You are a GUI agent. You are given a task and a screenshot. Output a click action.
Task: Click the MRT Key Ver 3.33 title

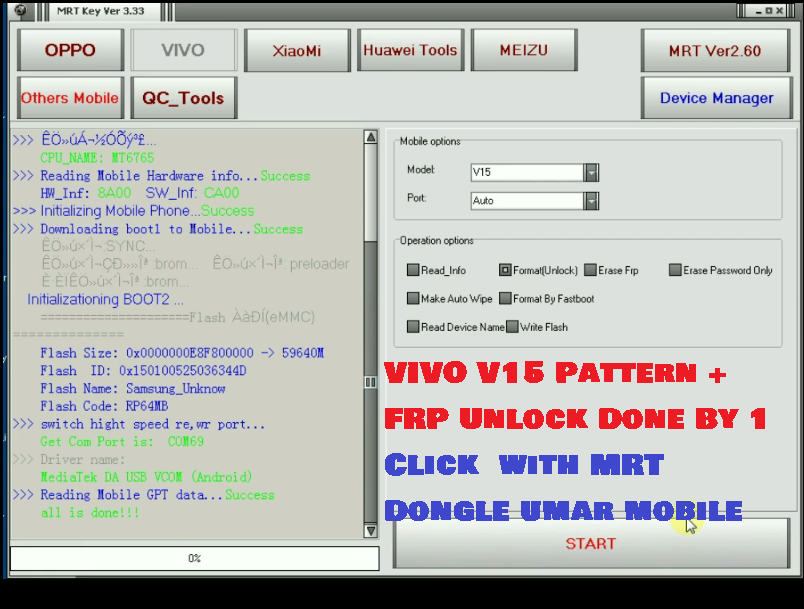100,11
